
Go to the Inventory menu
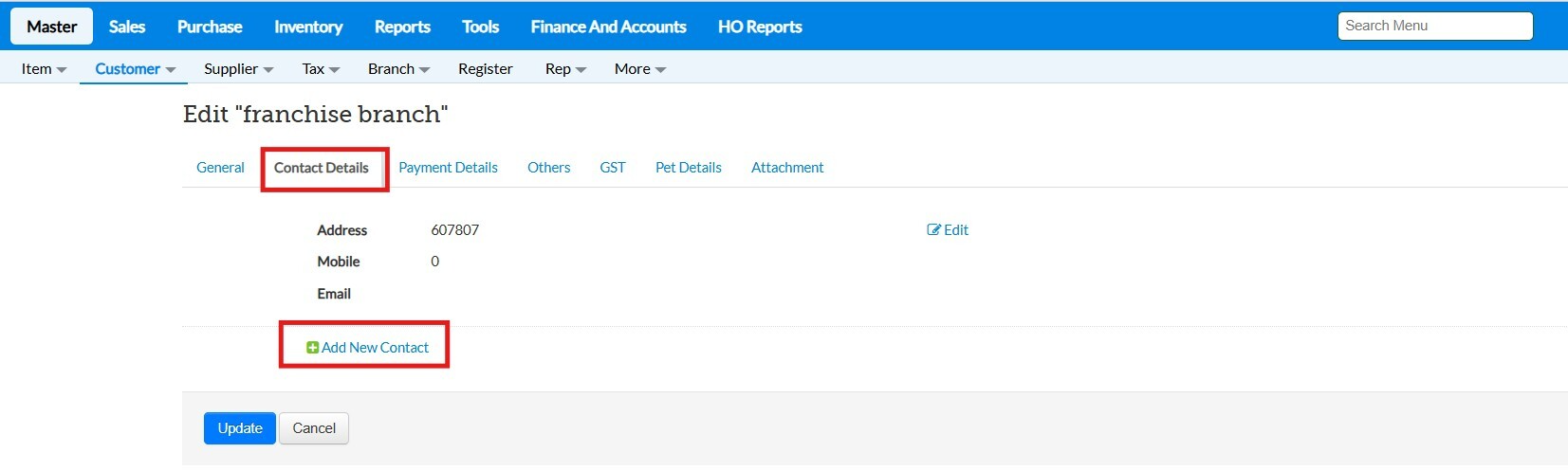coord(308,27)
